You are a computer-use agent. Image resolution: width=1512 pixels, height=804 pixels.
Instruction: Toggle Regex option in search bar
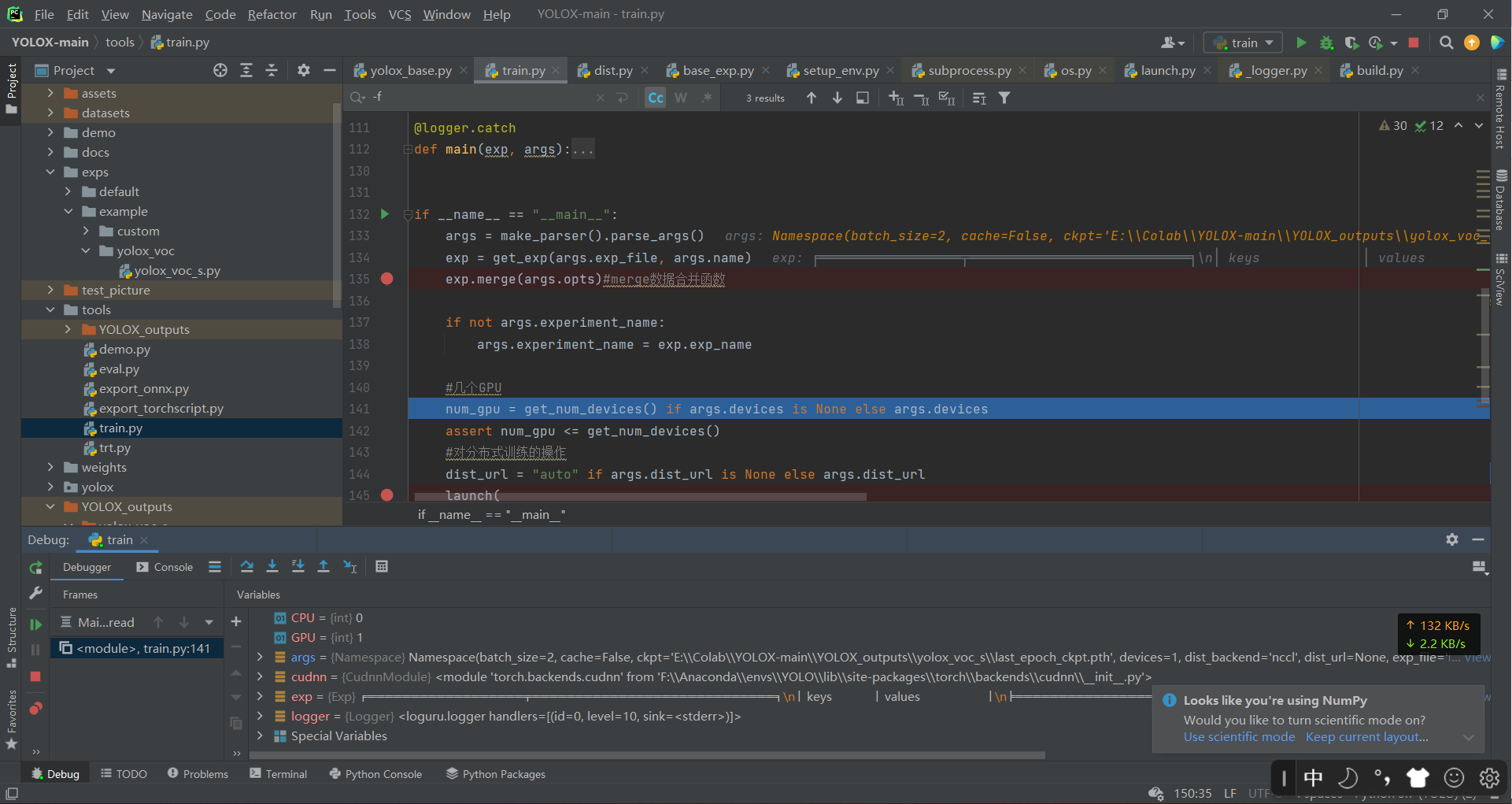tap(706, 98)
